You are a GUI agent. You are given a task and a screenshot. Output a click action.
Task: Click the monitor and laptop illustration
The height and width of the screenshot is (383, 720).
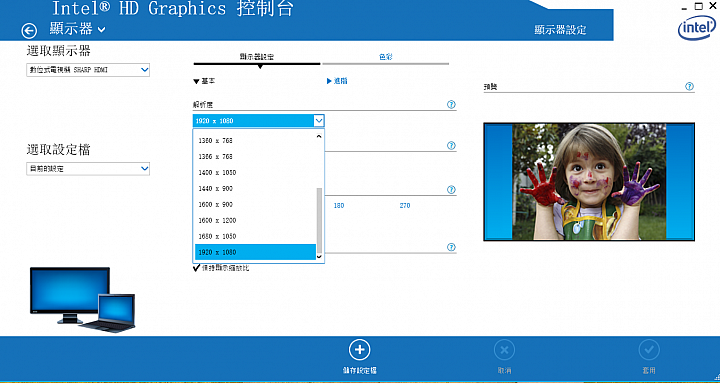pyautogui.click(x=82, y=299)
